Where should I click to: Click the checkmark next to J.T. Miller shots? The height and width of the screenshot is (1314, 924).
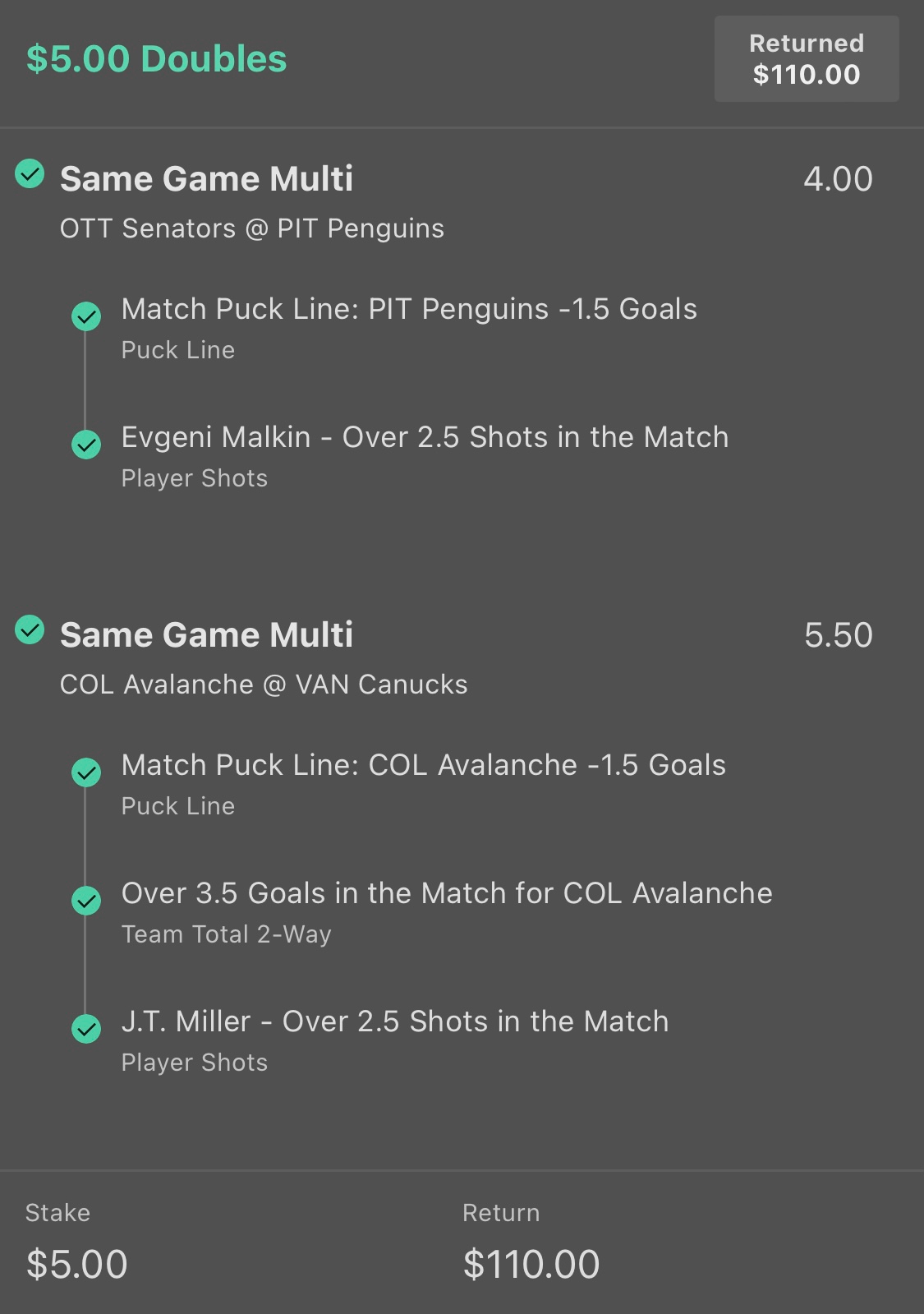(x=86, y=1029)
